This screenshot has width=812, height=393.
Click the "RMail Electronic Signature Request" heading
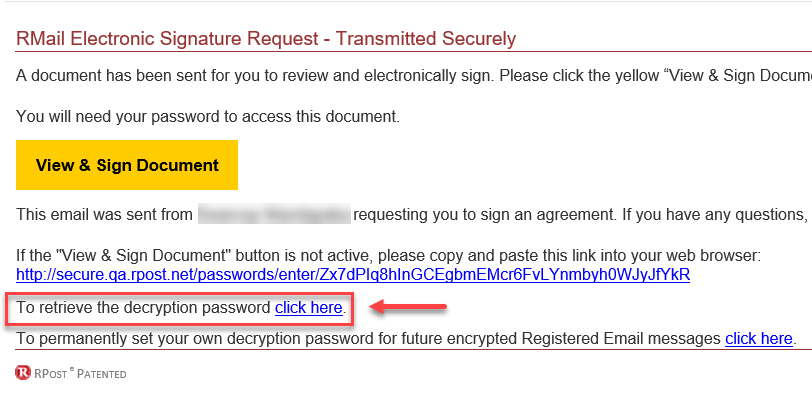tap(168, 39)
